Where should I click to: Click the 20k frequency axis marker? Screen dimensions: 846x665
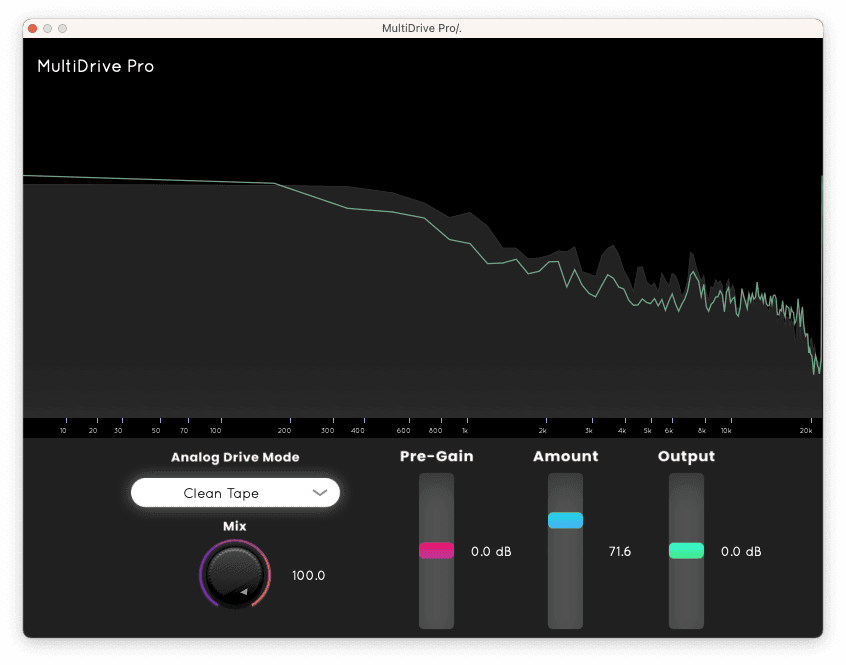pyautogui.click(x=806, y=430)
